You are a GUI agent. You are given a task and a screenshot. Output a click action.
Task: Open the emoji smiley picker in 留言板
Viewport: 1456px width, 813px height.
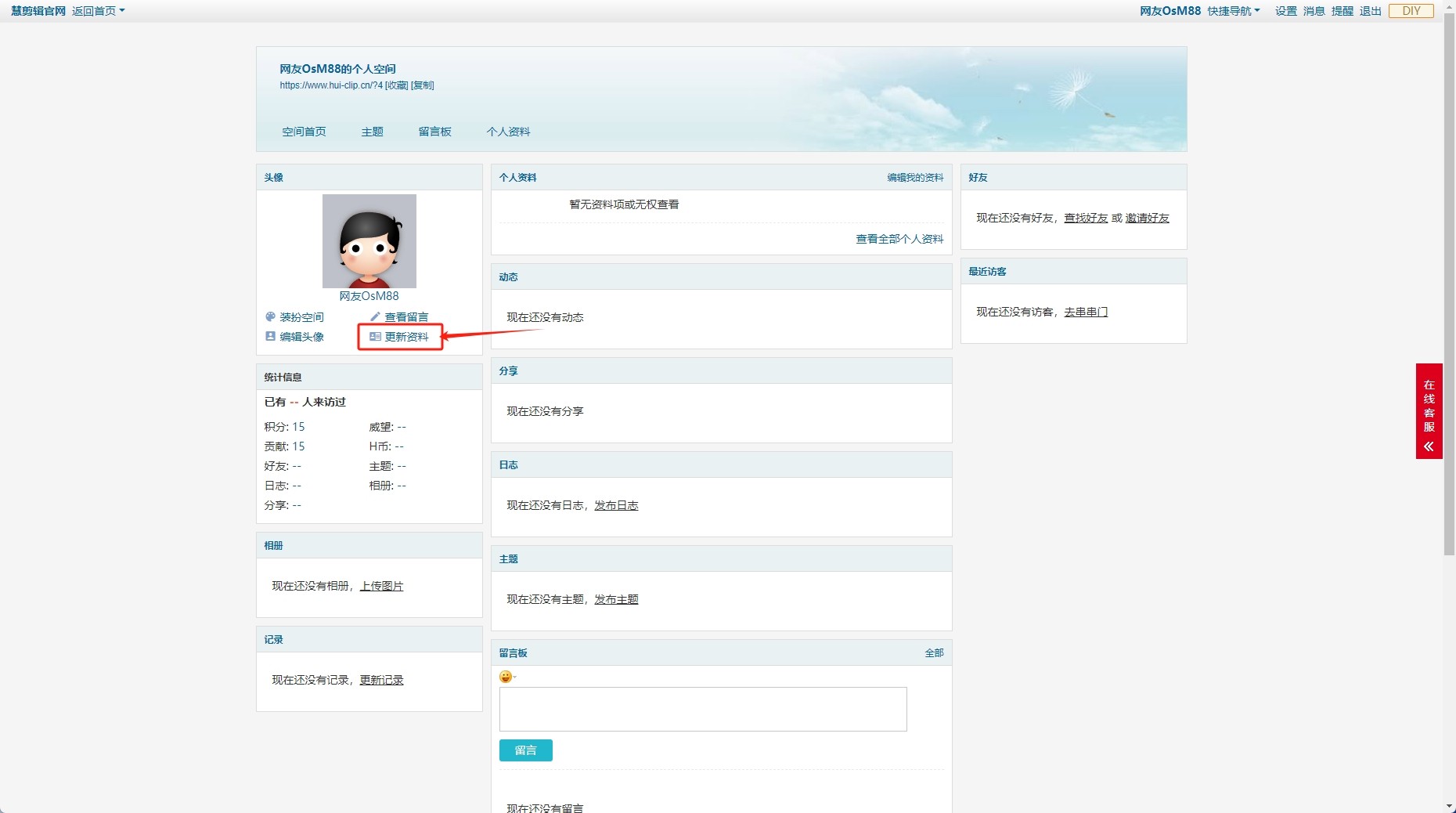click(506, 677)
